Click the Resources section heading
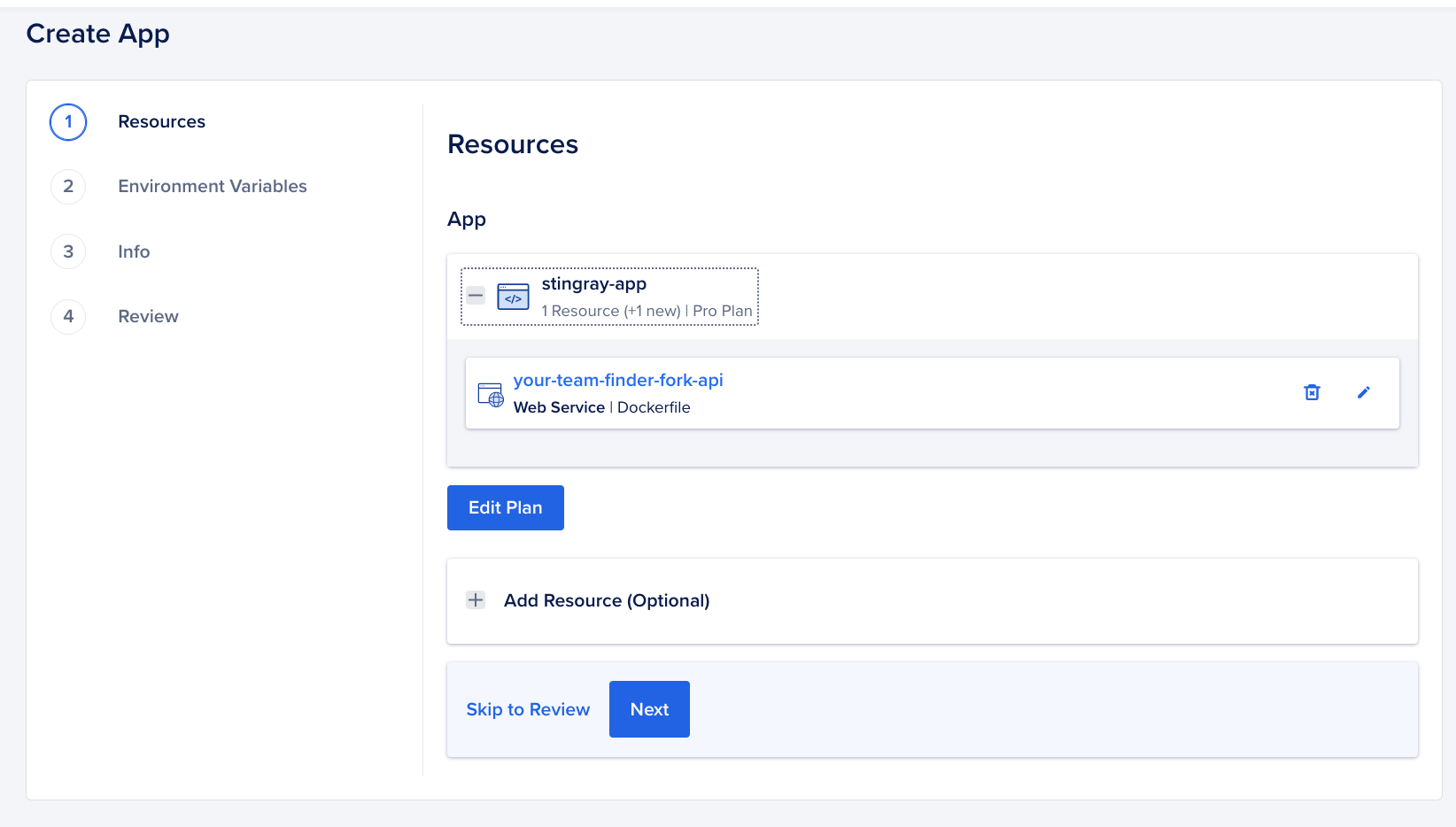1456x827 pixels. pos(513,144)
